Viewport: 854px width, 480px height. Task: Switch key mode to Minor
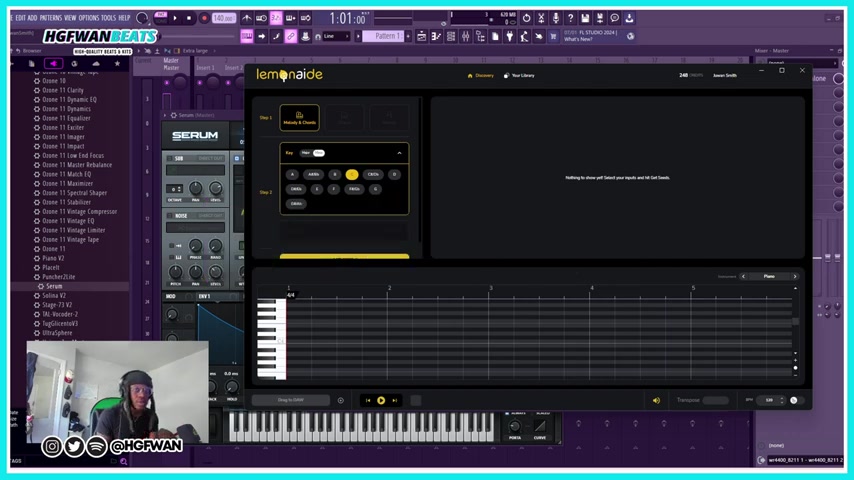pos(319,153)
